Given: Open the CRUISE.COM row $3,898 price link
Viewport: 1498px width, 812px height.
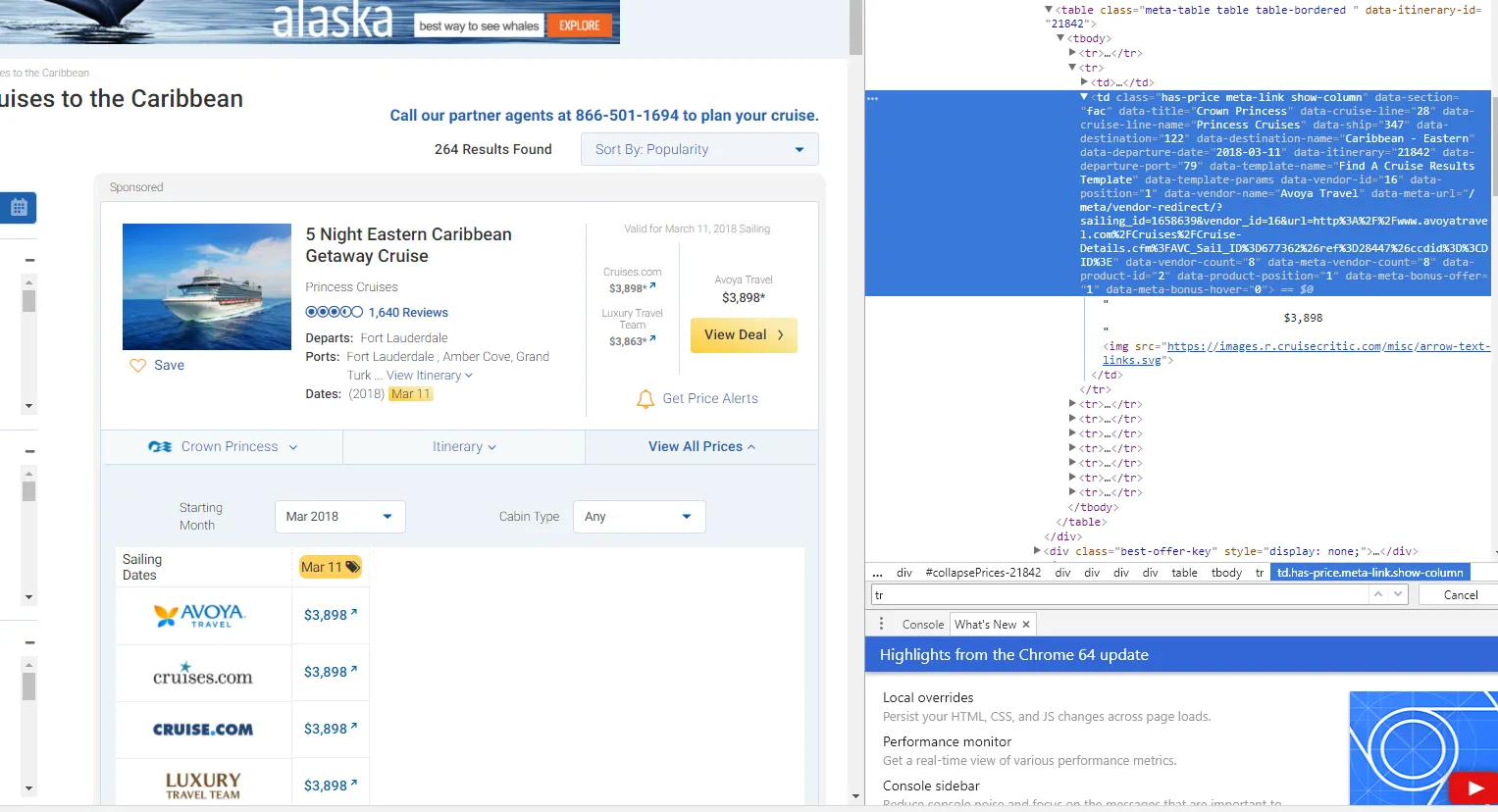Looking at the screenshot, I should coord(331,730).
